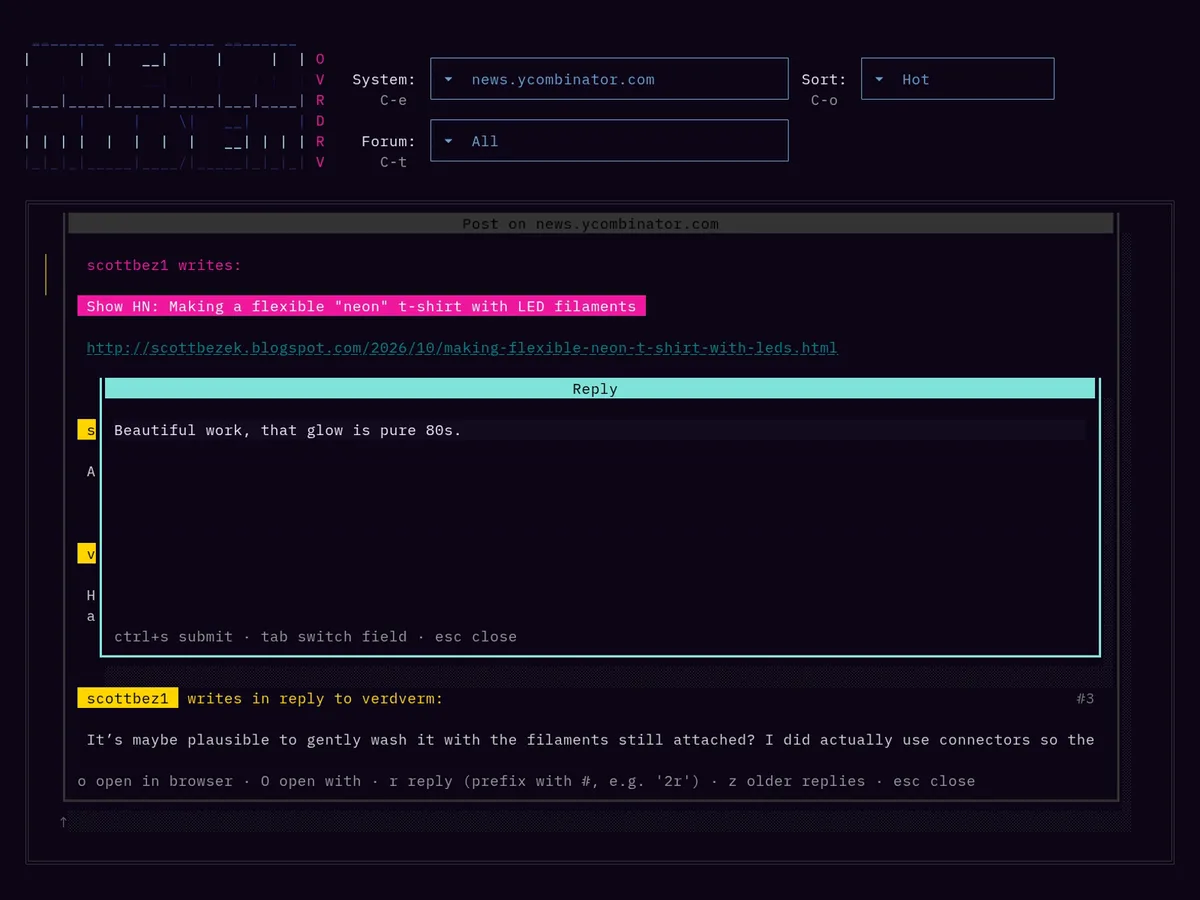Click 'esc close' hint in post footer
Screen dimensions: 1200x900
pyautogui.click(x=934, y=781)
